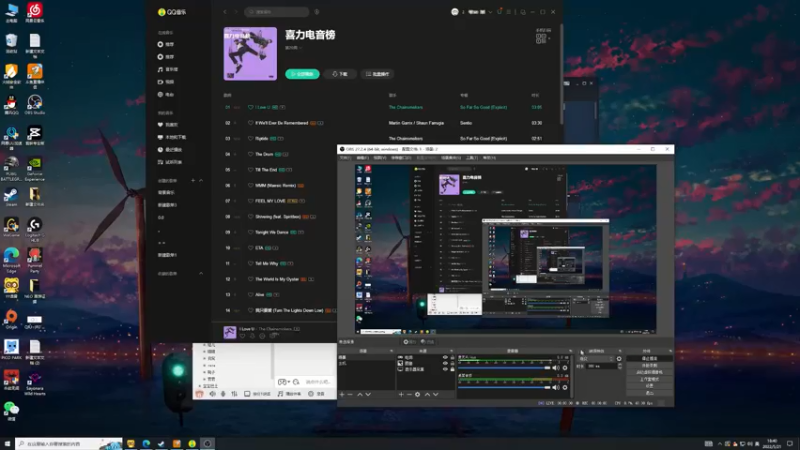
Task: Like the song Till The End with heart icon
Action: (251, 170)
